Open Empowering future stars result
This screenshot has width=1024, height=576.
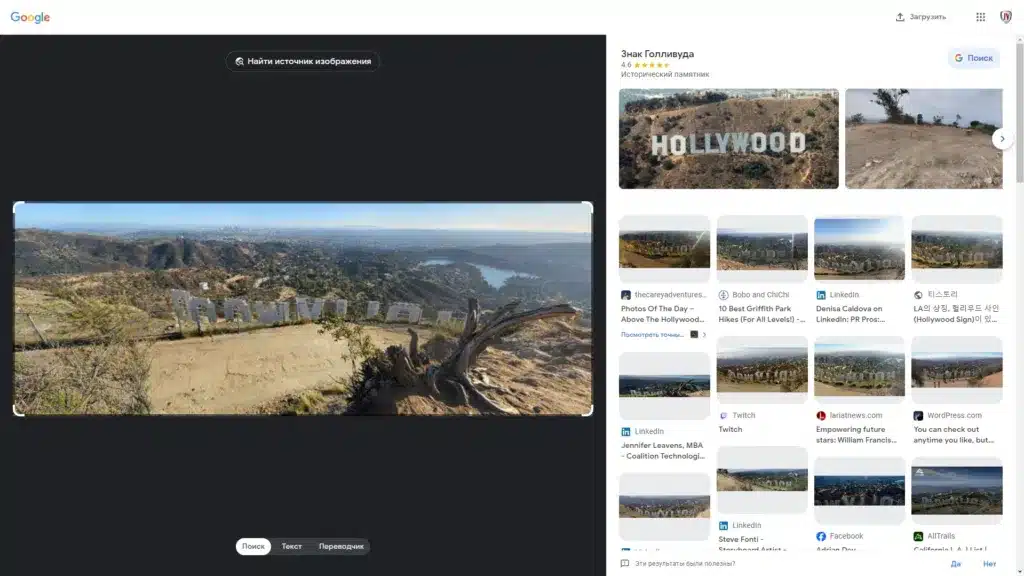click(x=856, y=435)
